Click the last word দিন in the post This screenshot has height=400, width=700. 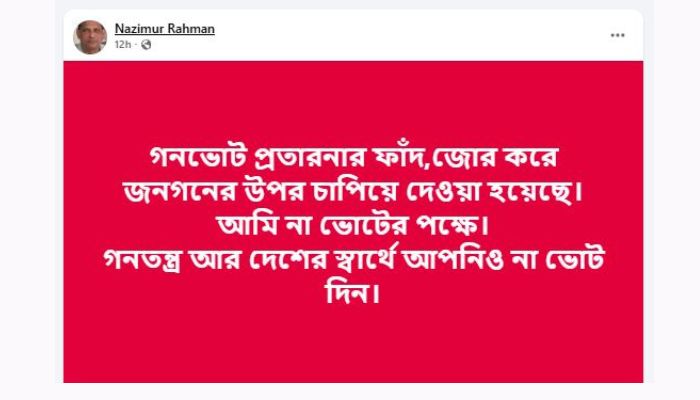352,293
